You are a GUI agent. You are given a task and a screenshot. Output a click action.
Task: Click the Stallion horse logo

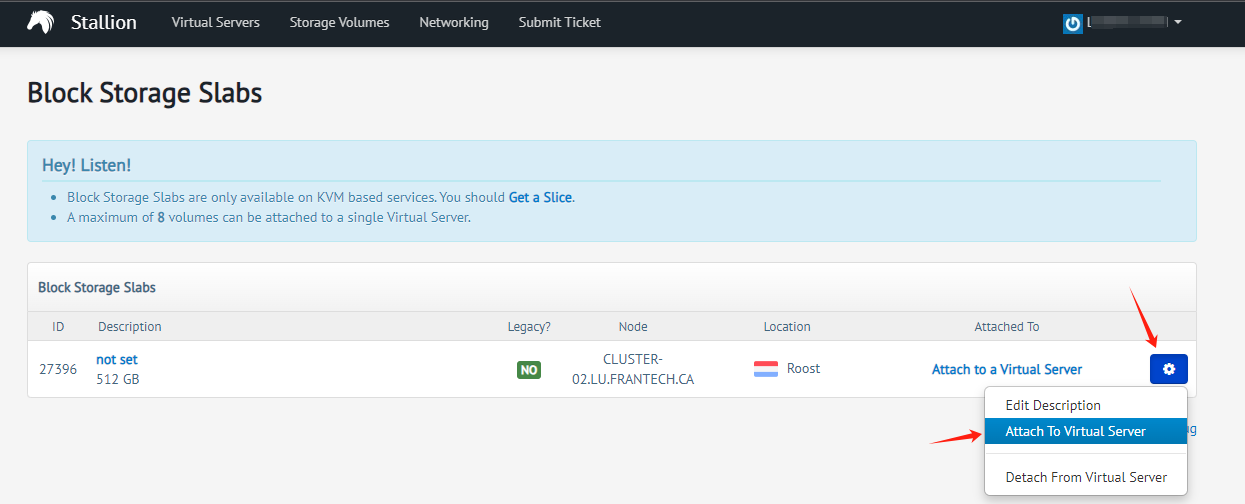point(40,22)
